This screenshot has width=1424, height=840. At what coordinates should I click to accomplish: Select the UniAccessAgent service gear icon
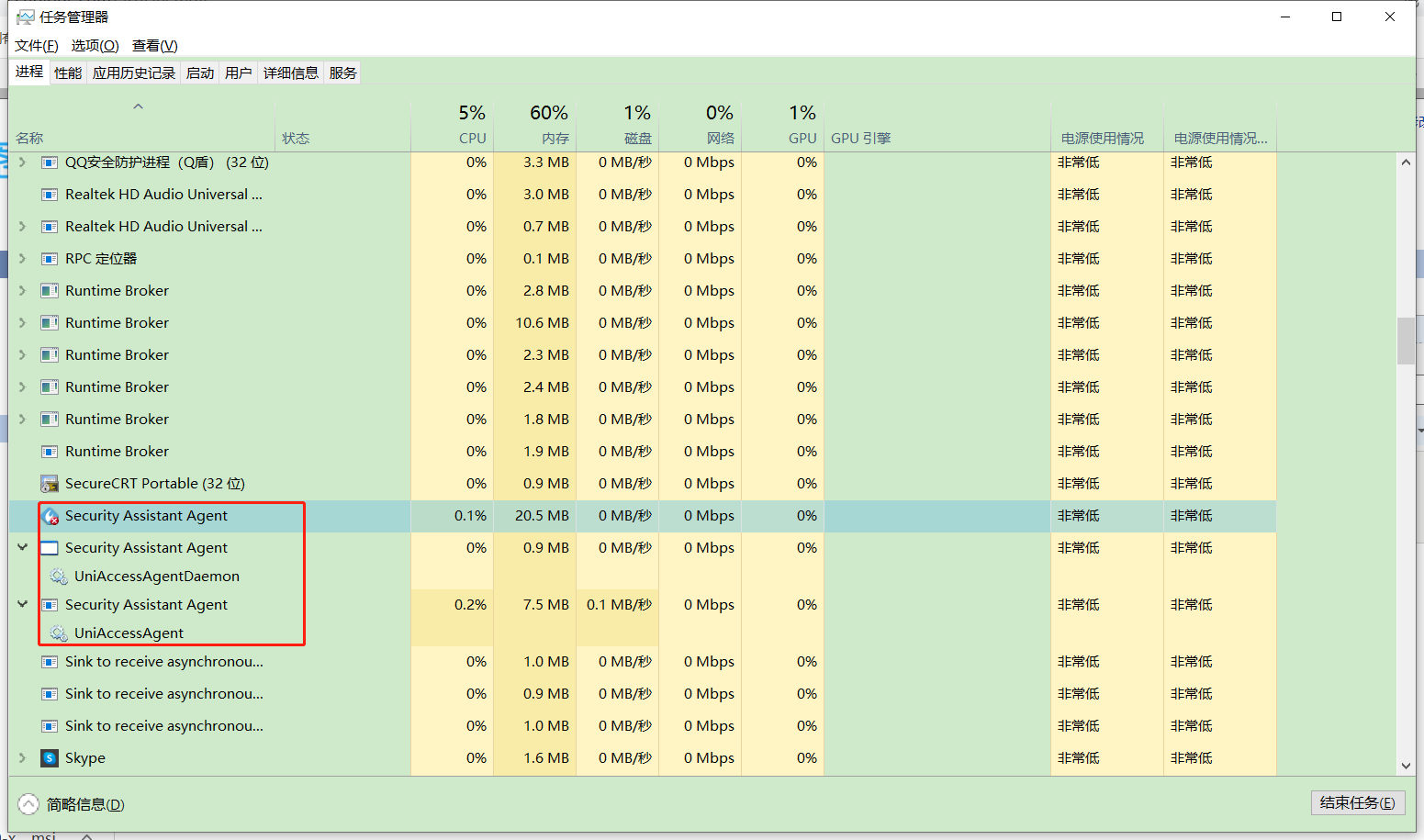click(x=59, y=633)
